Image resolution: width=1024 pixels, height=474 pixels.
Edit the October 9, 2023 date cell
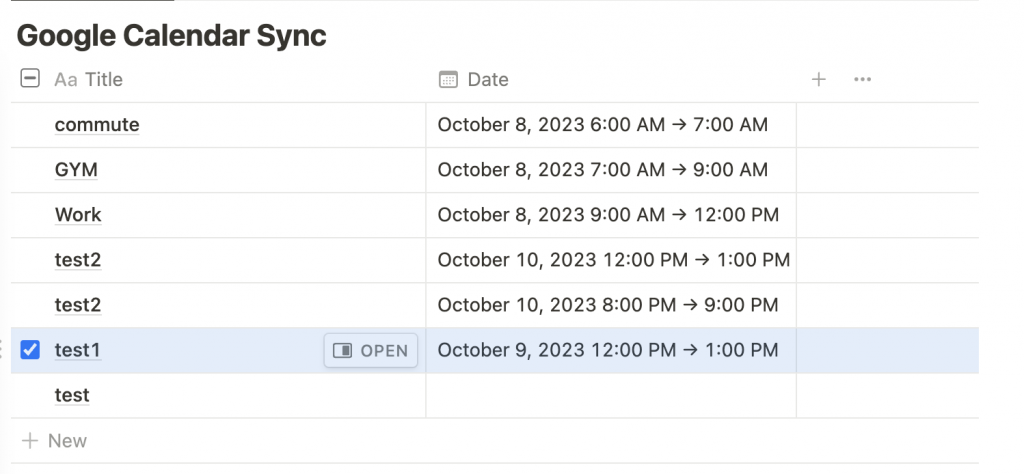pos(608,350)
